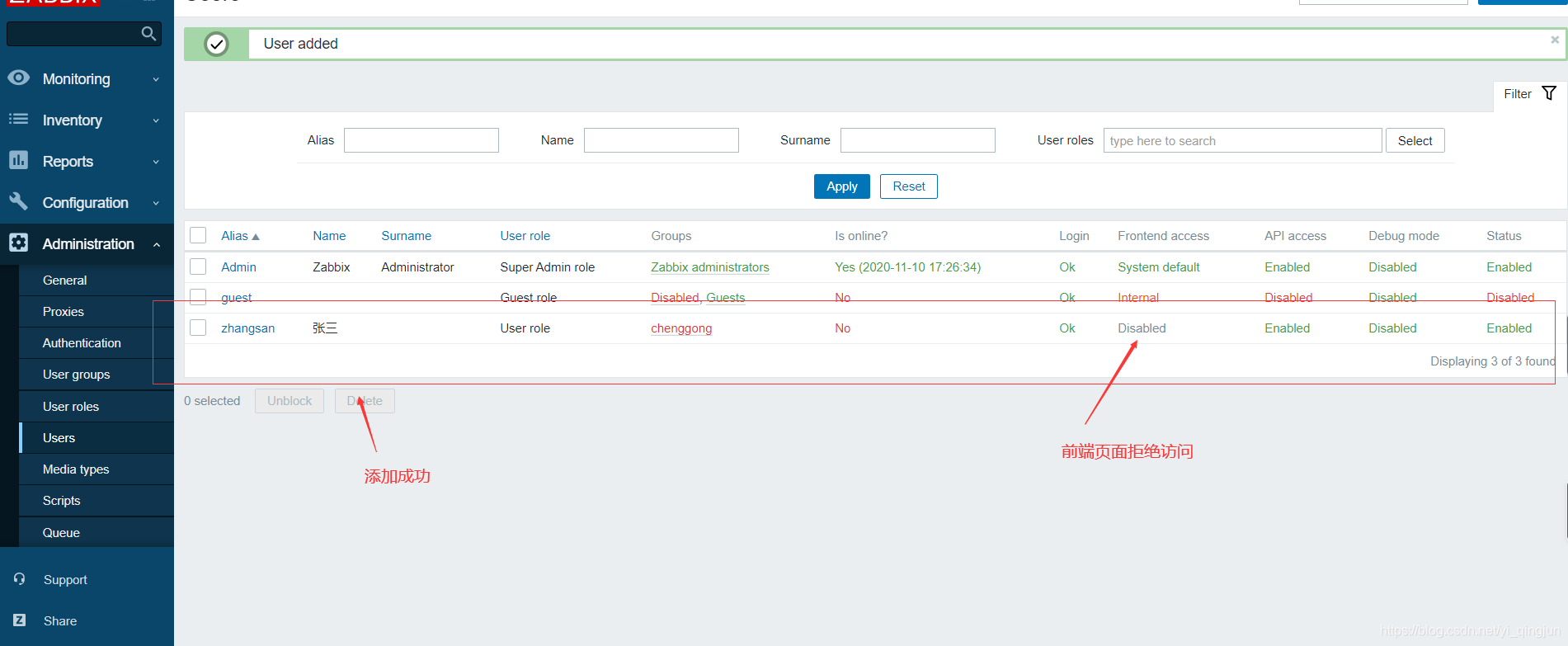Focus the Surname filter field
Screen dimensions: 1568x646
[917, 140]
